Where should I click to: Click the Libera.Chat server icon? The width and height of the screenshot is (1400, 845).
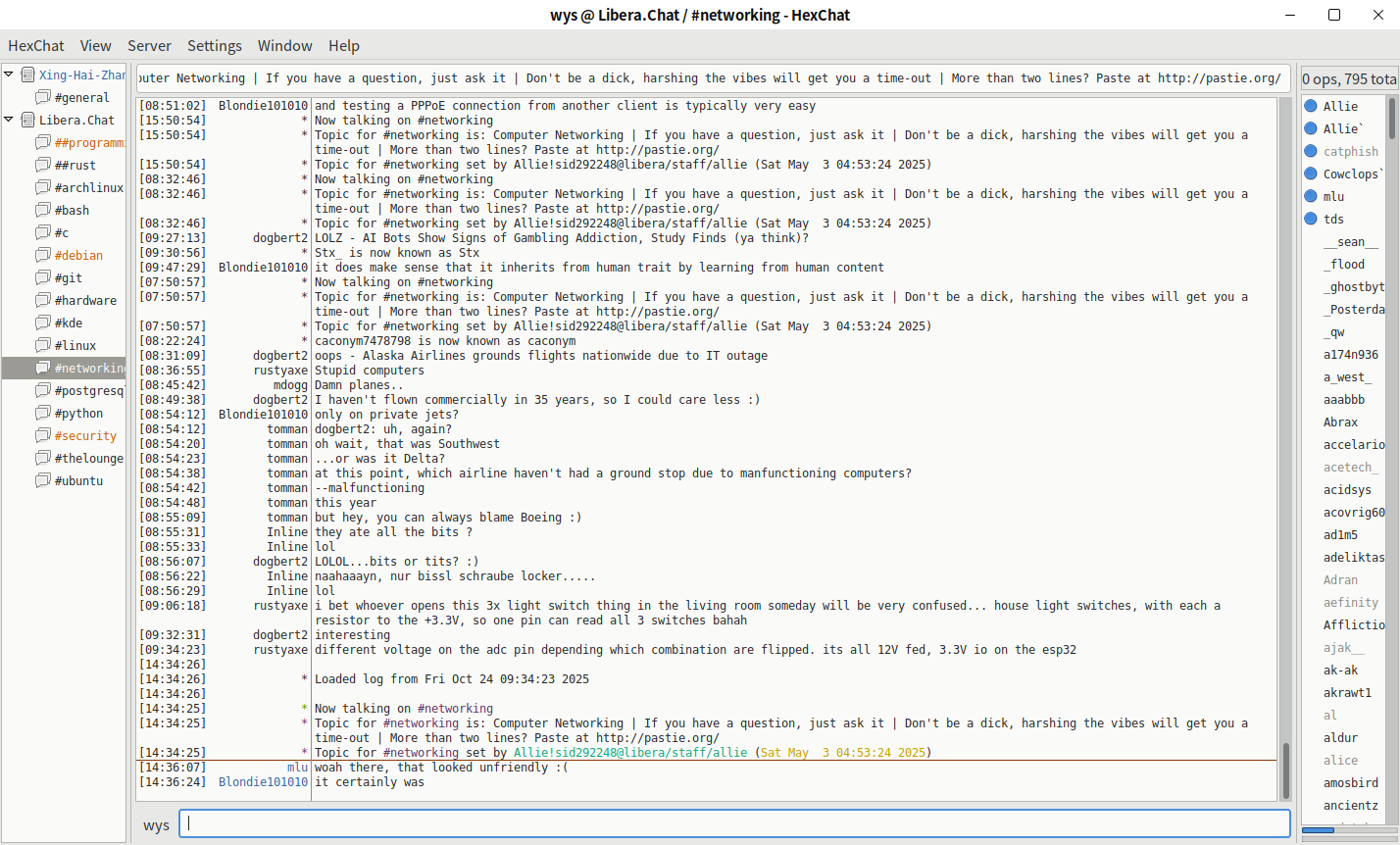point(28,120)
